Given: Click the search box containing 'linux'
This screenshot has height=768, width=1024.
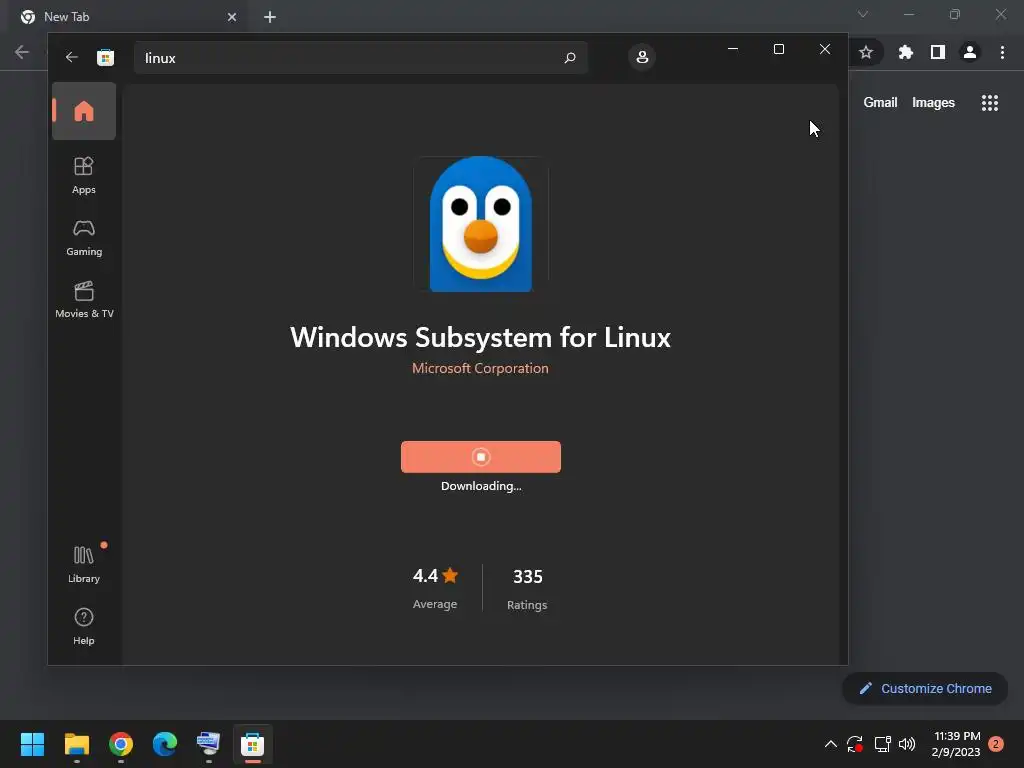Looking at the screenshot, I should point(360,57).
